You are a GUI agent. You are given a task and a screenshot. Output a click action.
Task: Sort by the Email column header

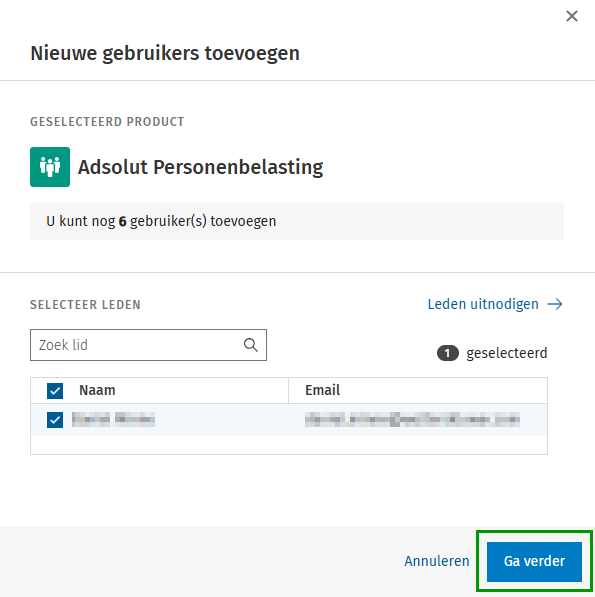tap(322, 390)
